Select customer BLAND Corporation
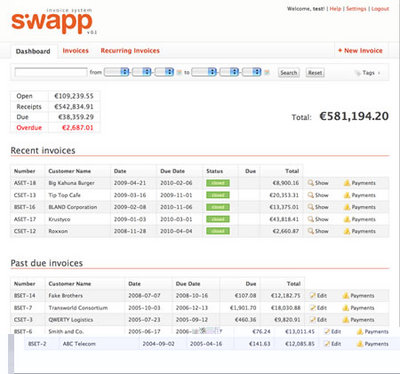Screen dimensions: 400x374 [x=73, y=207]
